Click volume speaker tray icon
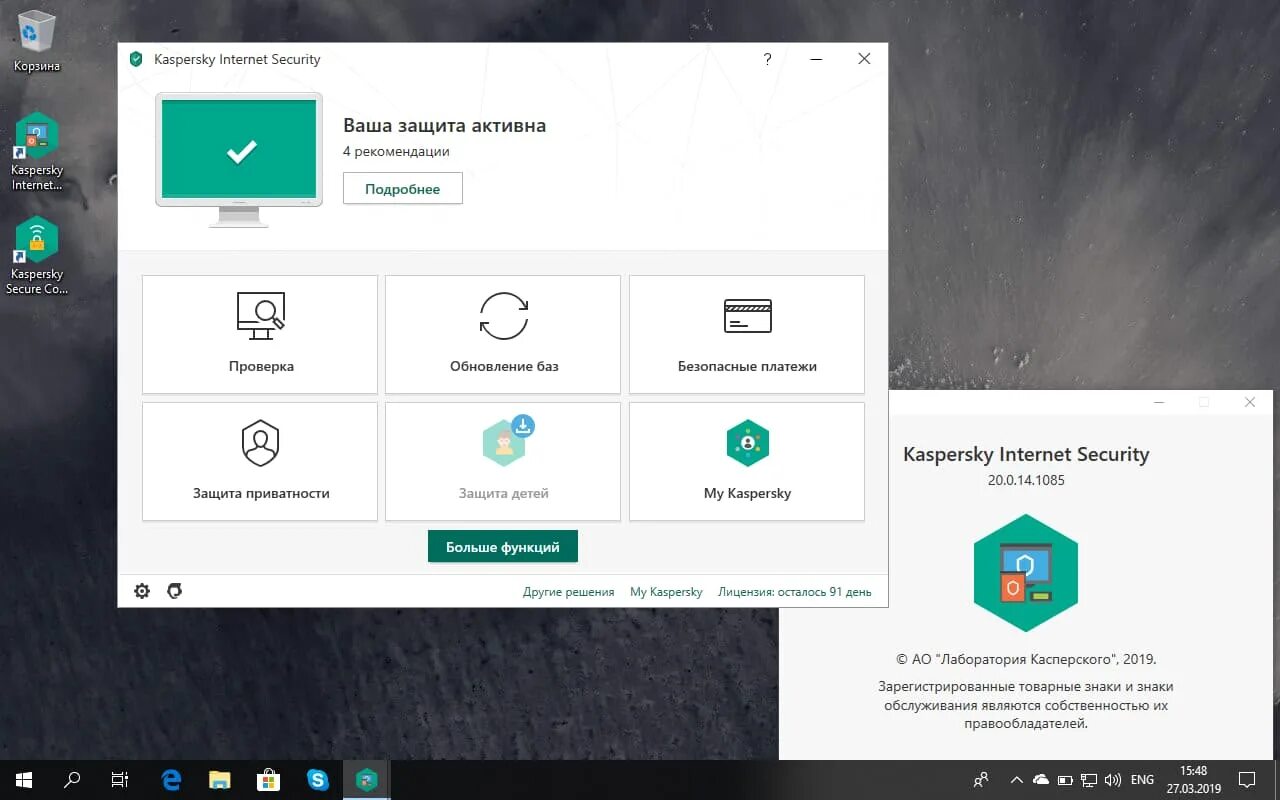The image size is (1280, 800). [x=1113, y=779]
